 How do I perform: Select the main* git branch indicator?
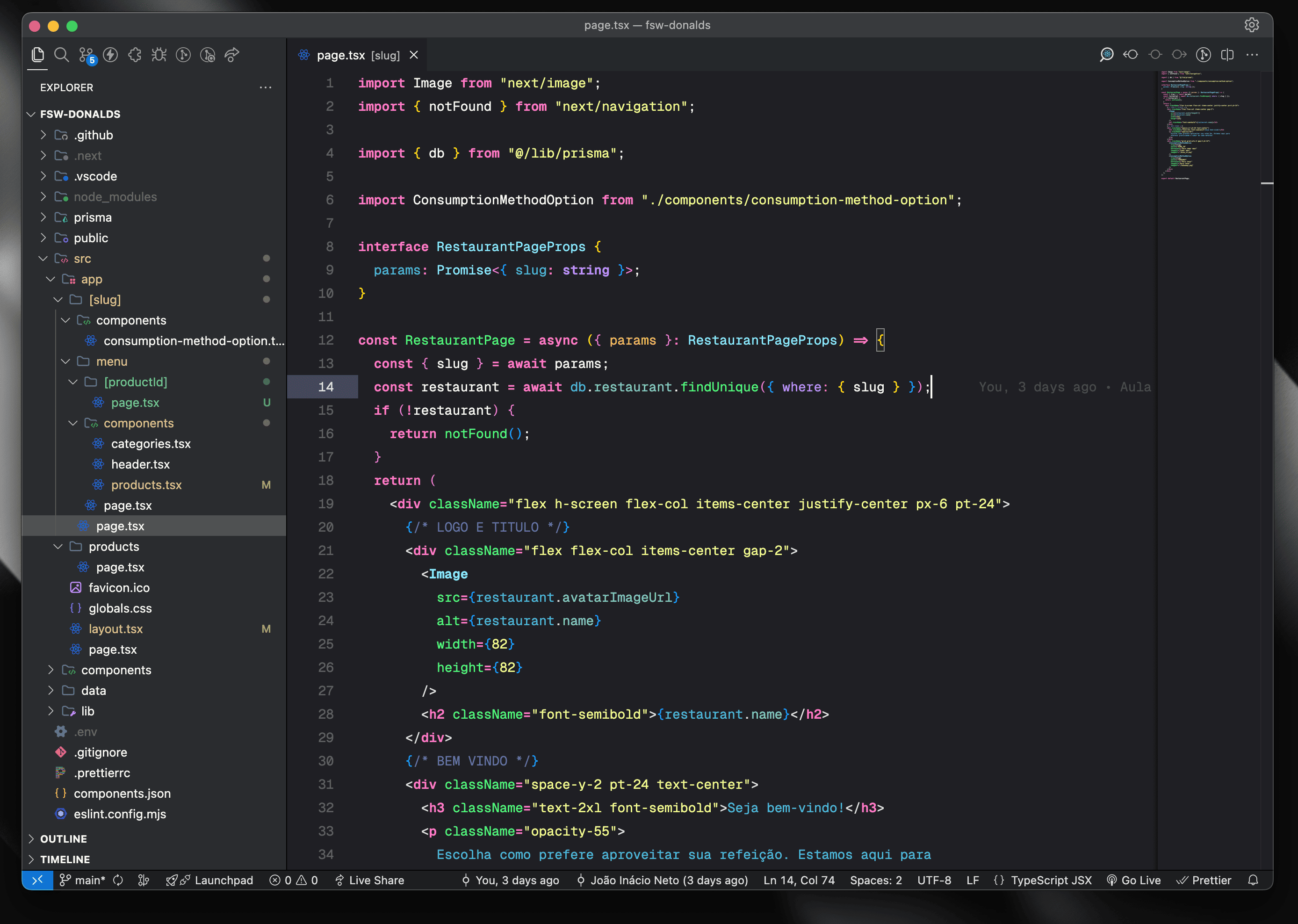[82, 880]
